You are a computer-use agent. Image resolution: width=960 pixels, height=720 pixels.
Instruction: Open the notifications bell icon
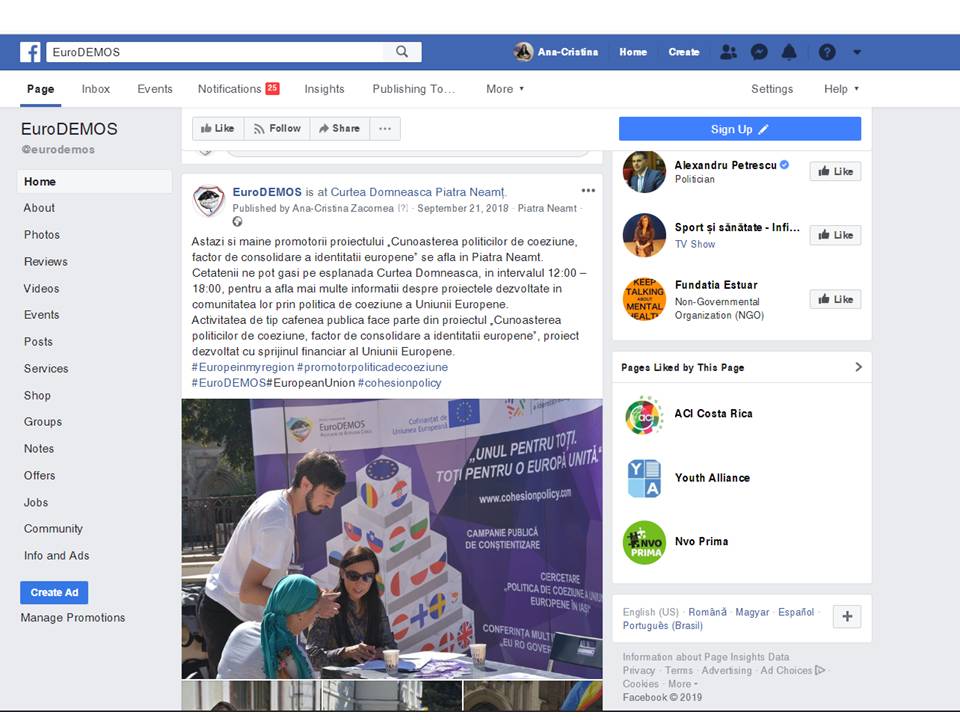pyautogui.click(x=789, y=52)
